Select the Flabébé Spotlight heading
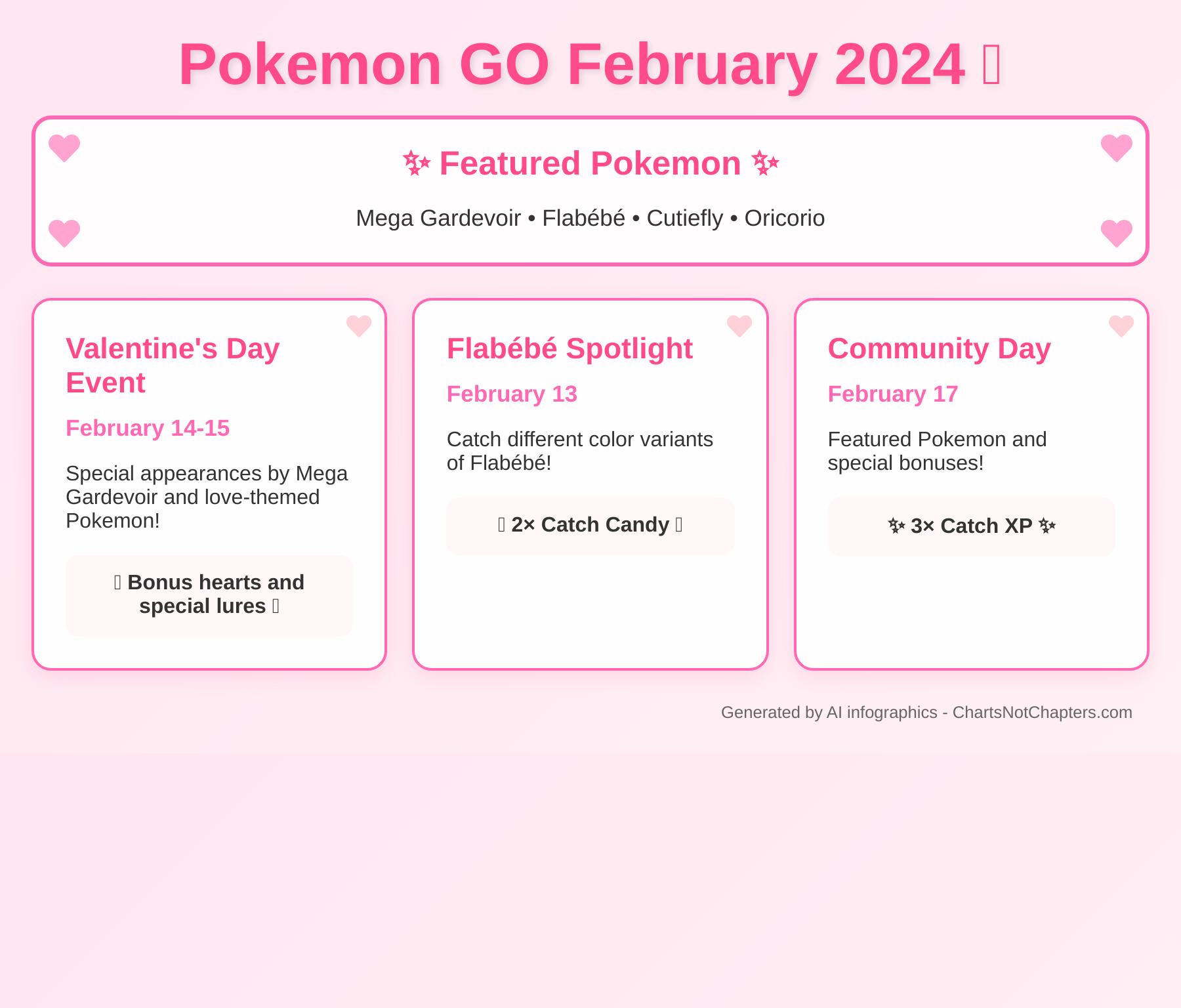Viewport: 1181px width, 1008px height. click(x=570, y=348)
